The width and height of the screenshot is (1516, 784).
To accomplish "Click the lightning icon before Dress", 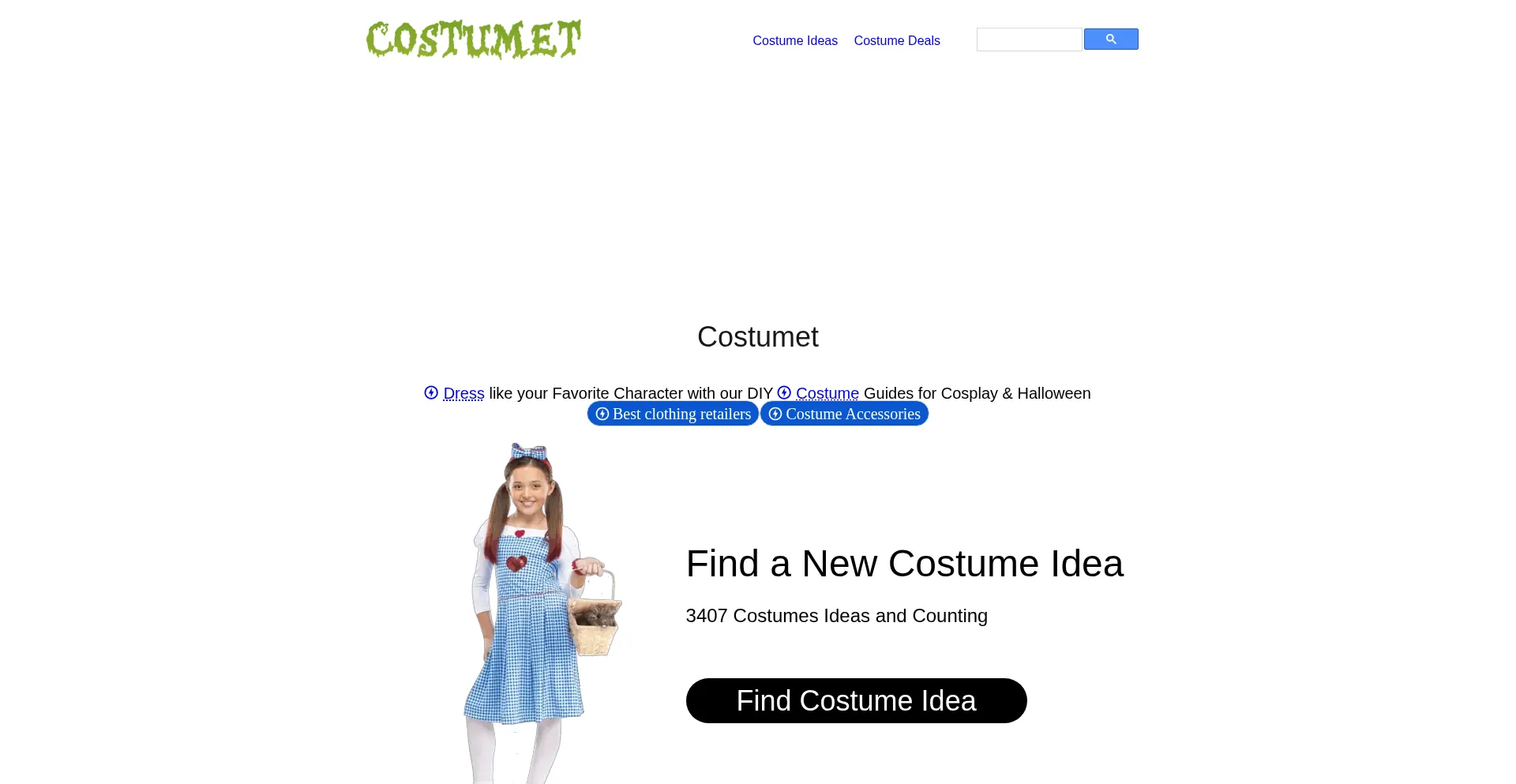I will pyautogui.click(x=431, y=392).
